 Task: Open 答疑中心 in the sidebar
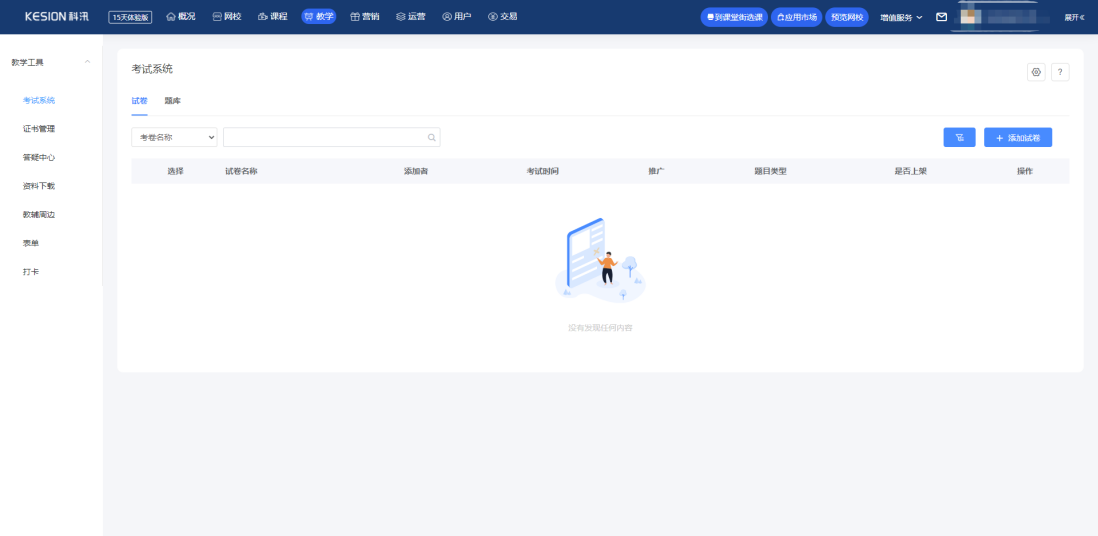pos(39,158)
